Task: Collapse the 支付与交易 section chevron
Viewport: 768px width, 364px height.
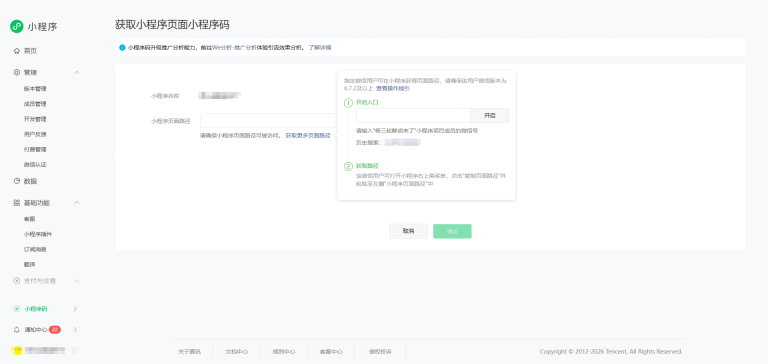Action: (x=76, y=281)
